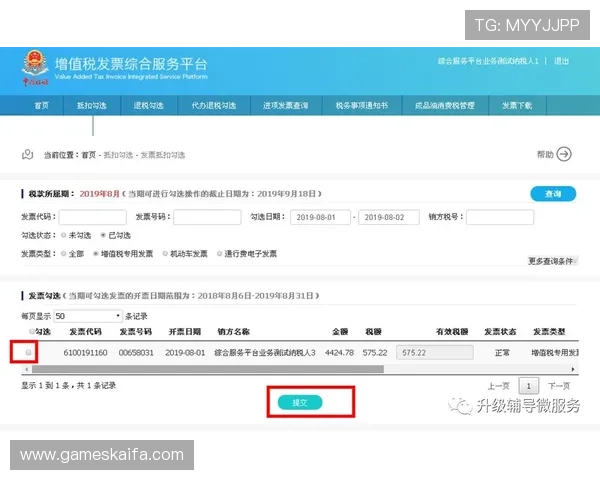Click the 发票代码 input field
This screenshot has height=480, width=600.
pyautogui.click(x=93, y=217)
